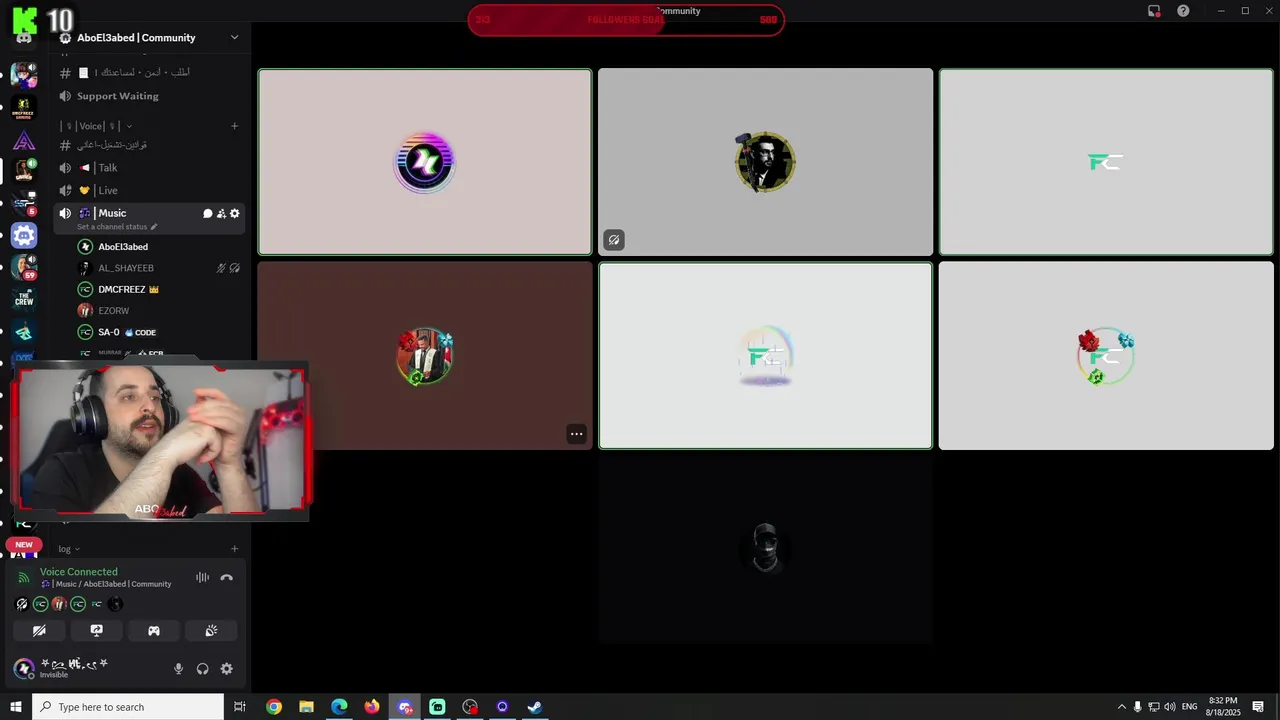Open the noise suppression waveform icon
Screen dimensions: 1280x720
click(x=202, y=577)
